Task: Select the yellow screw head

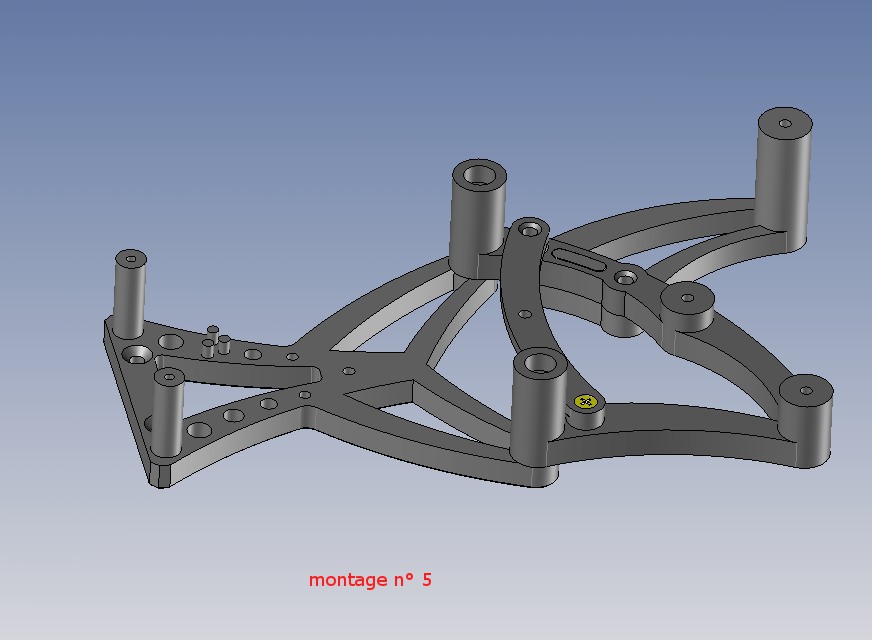Action: point(585,401)
